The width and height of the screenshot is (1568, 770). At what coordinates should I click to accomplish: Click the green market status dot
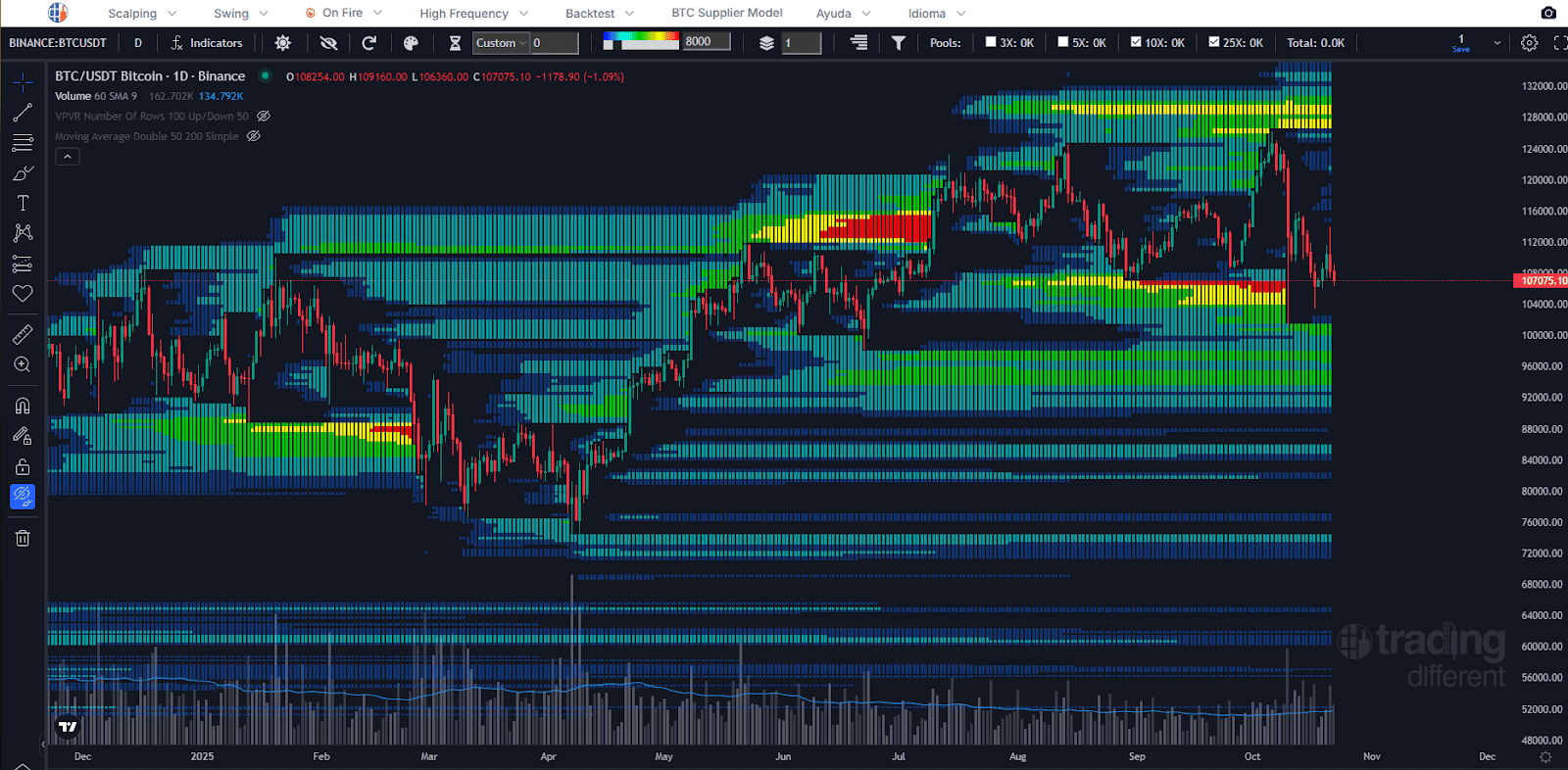pos(266,75)
